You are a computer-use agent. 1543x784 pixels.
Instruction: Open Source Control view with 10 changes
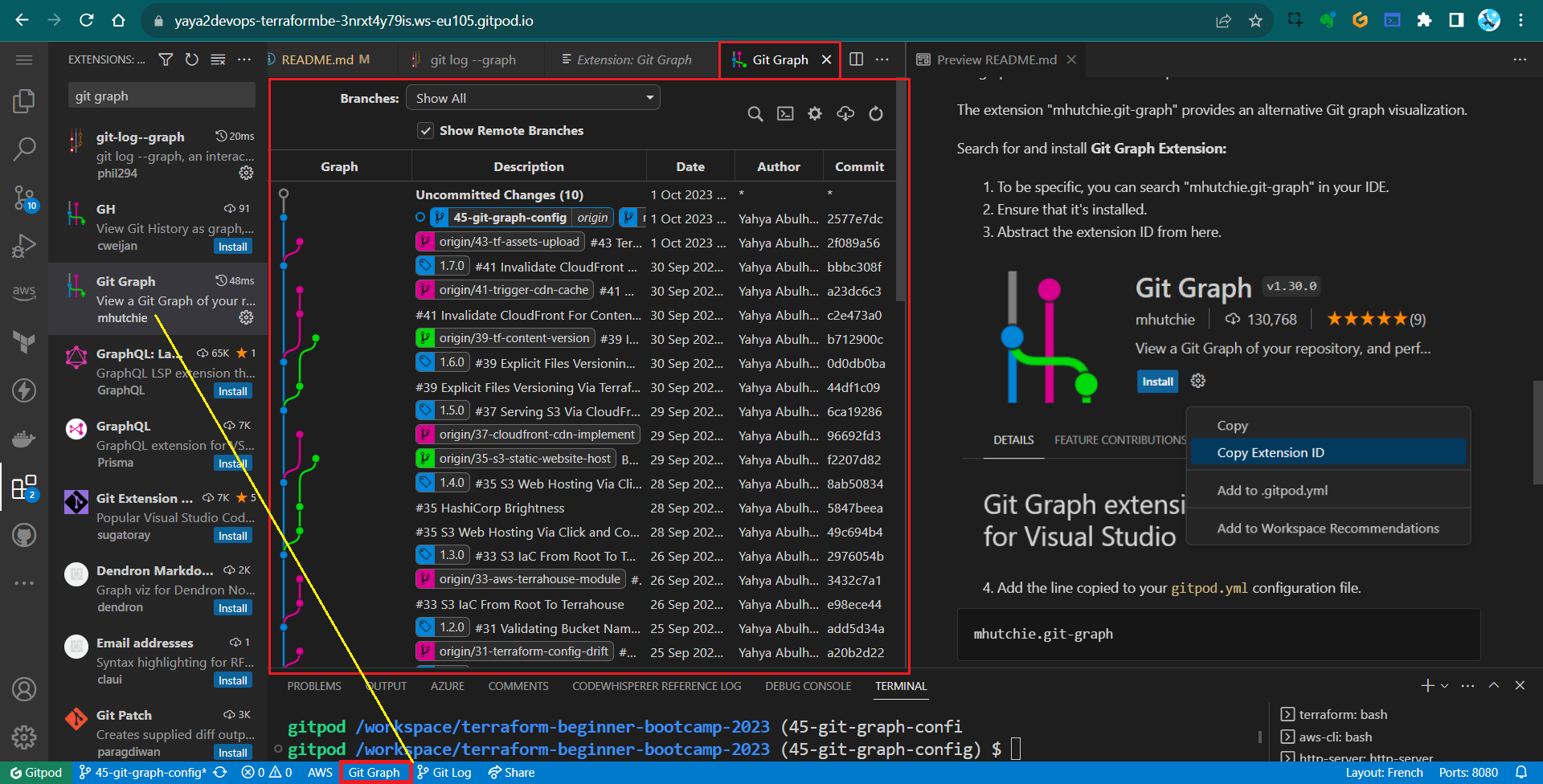tap(24, 198)
